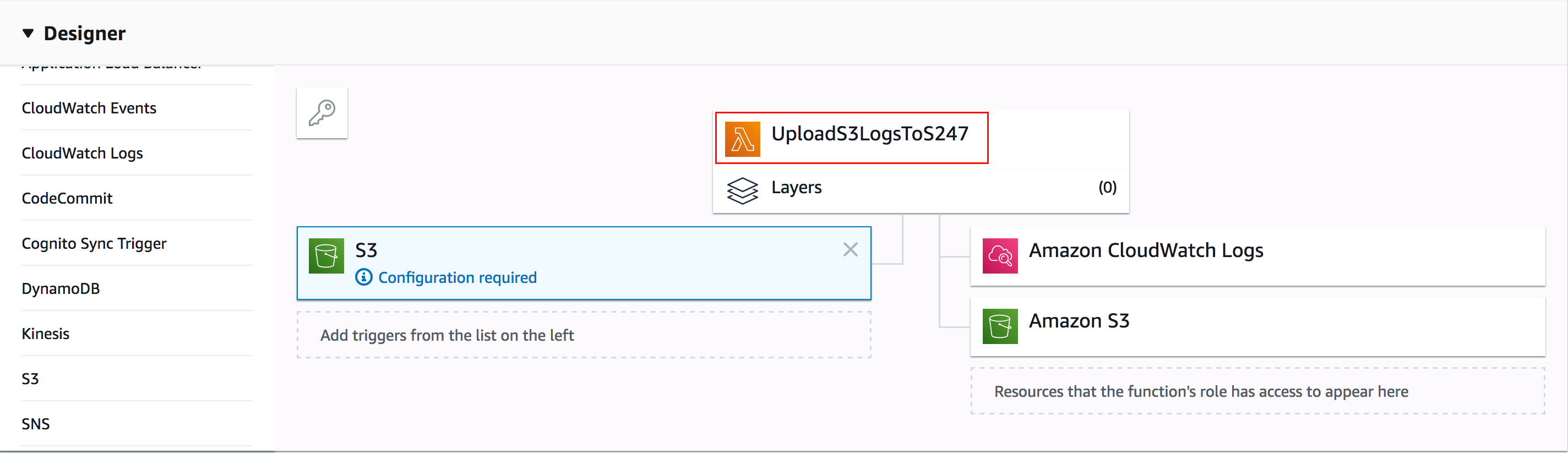This screenshot has height=453, width=1568.
Task: Remove the S3 trigger with X
Action: [x=851, y=250]
